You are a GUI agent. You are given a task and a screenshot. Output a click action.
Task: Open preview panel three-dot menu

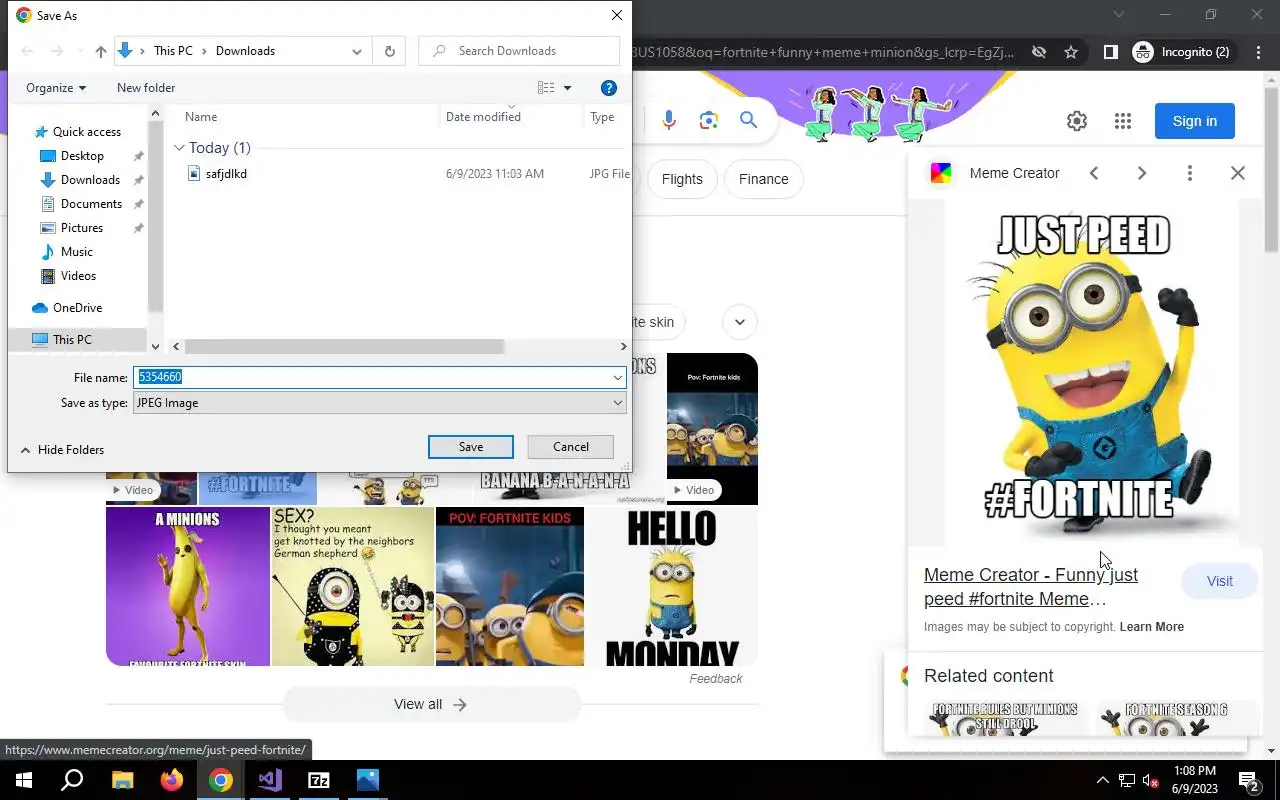pos(1190,173)
